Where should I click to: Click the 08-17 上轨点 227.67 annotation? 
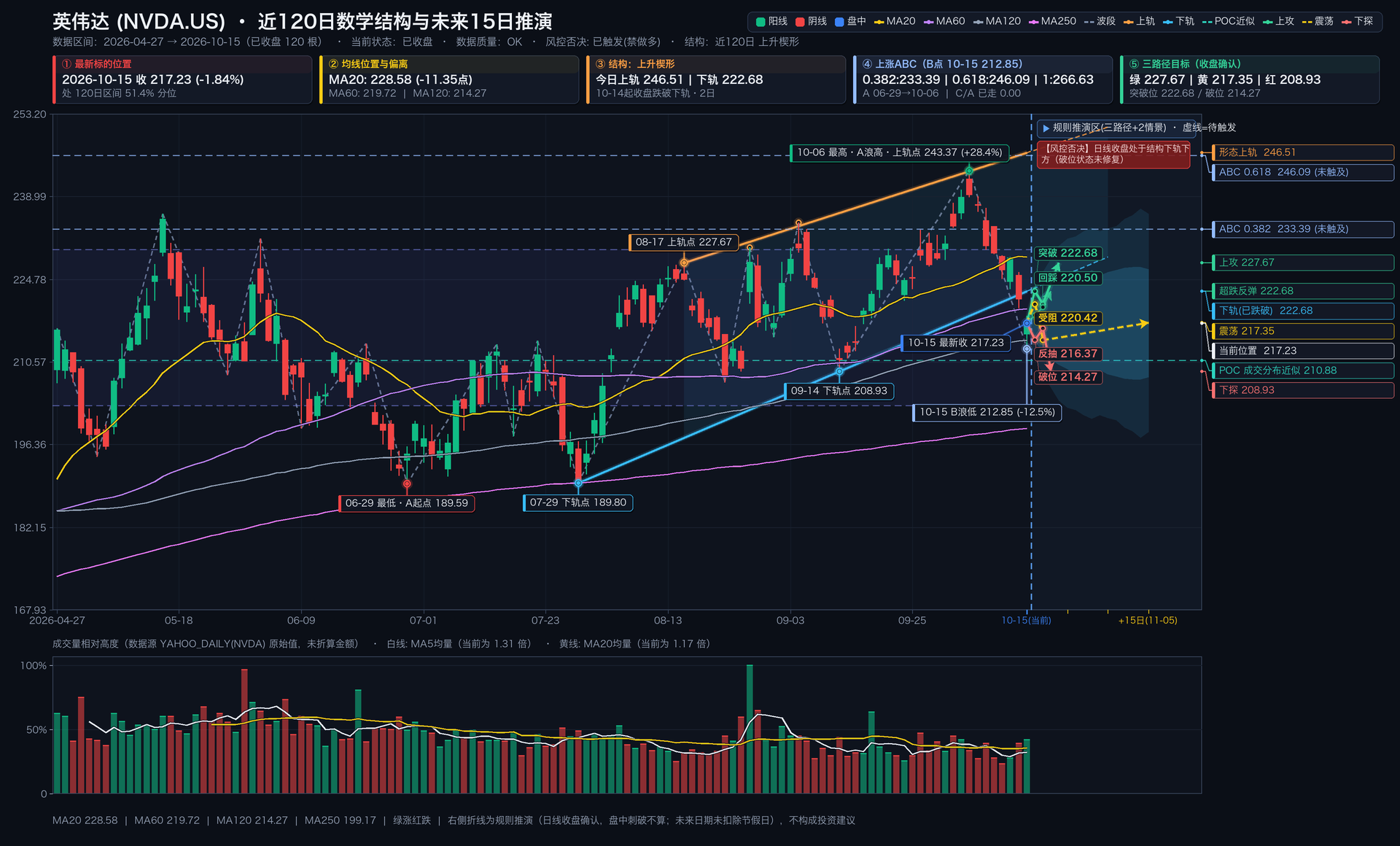pos(683,242)
